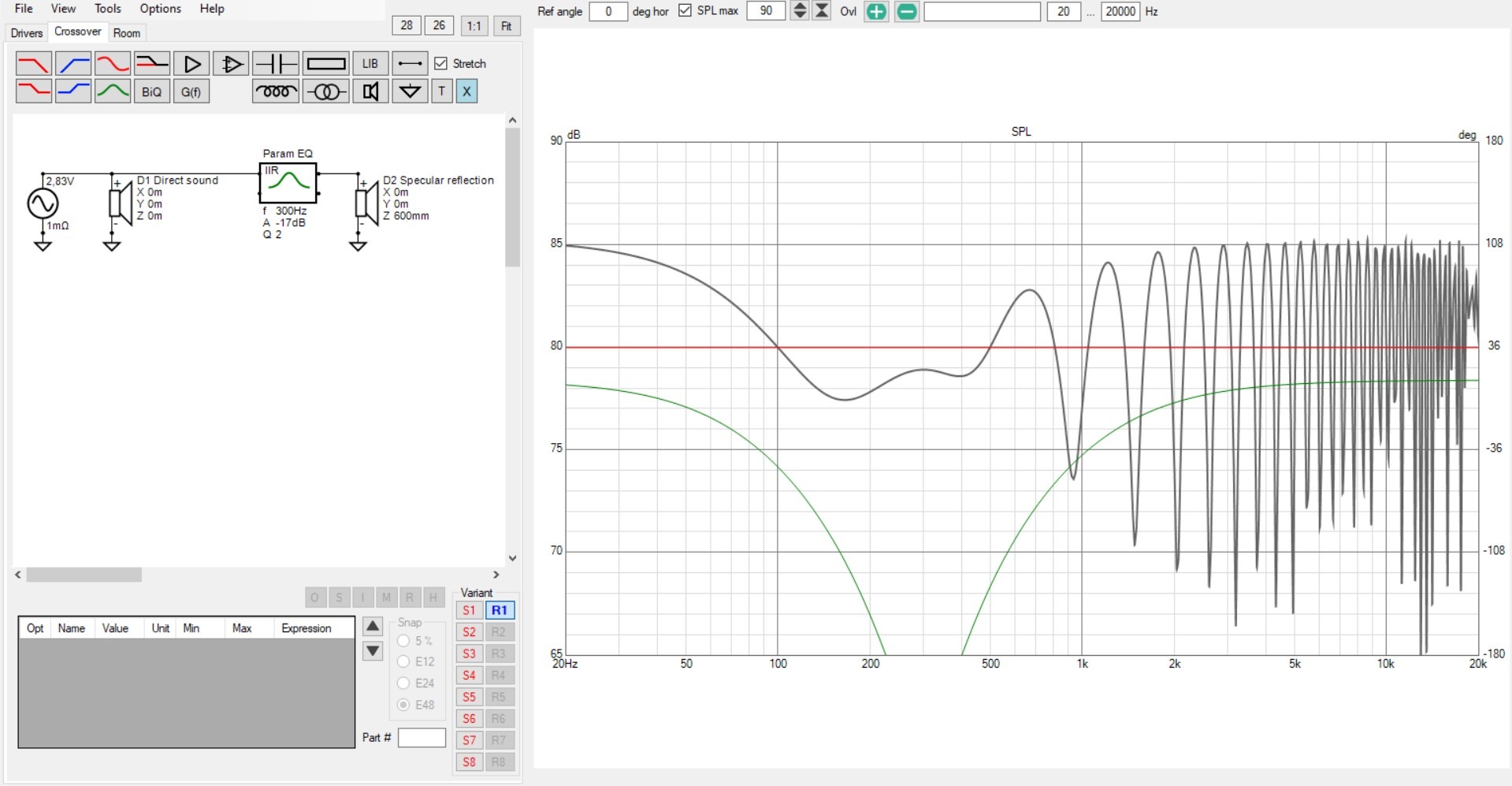Click the 28 size button

[407, 25]
